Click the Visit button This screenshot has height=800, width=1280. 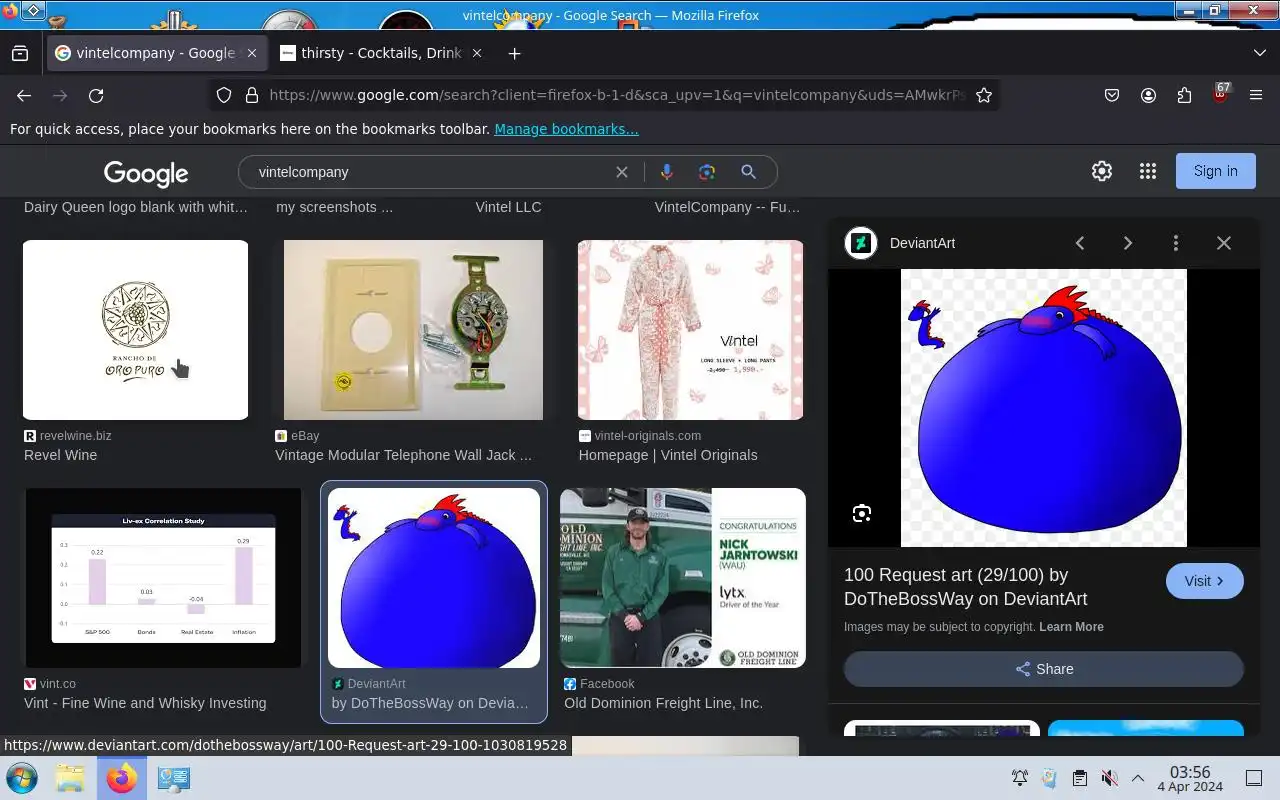pyautogui.click(x=1204, y=581)
